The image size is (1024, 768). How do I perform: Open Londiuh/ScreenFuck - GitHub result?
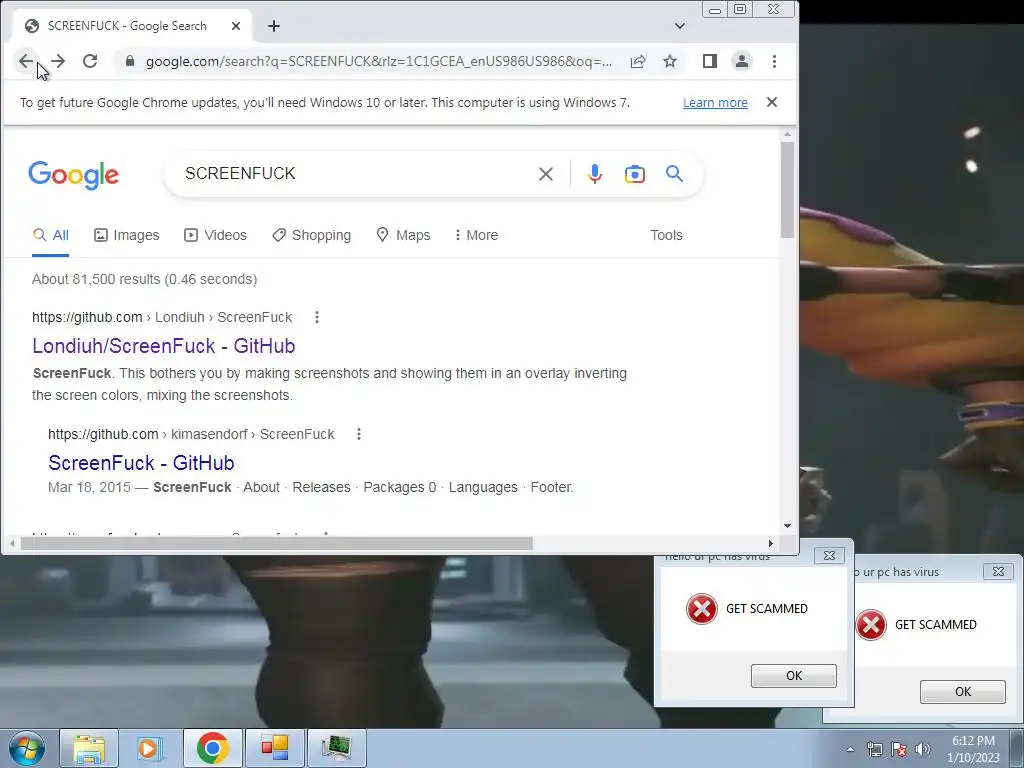[164, 345]
